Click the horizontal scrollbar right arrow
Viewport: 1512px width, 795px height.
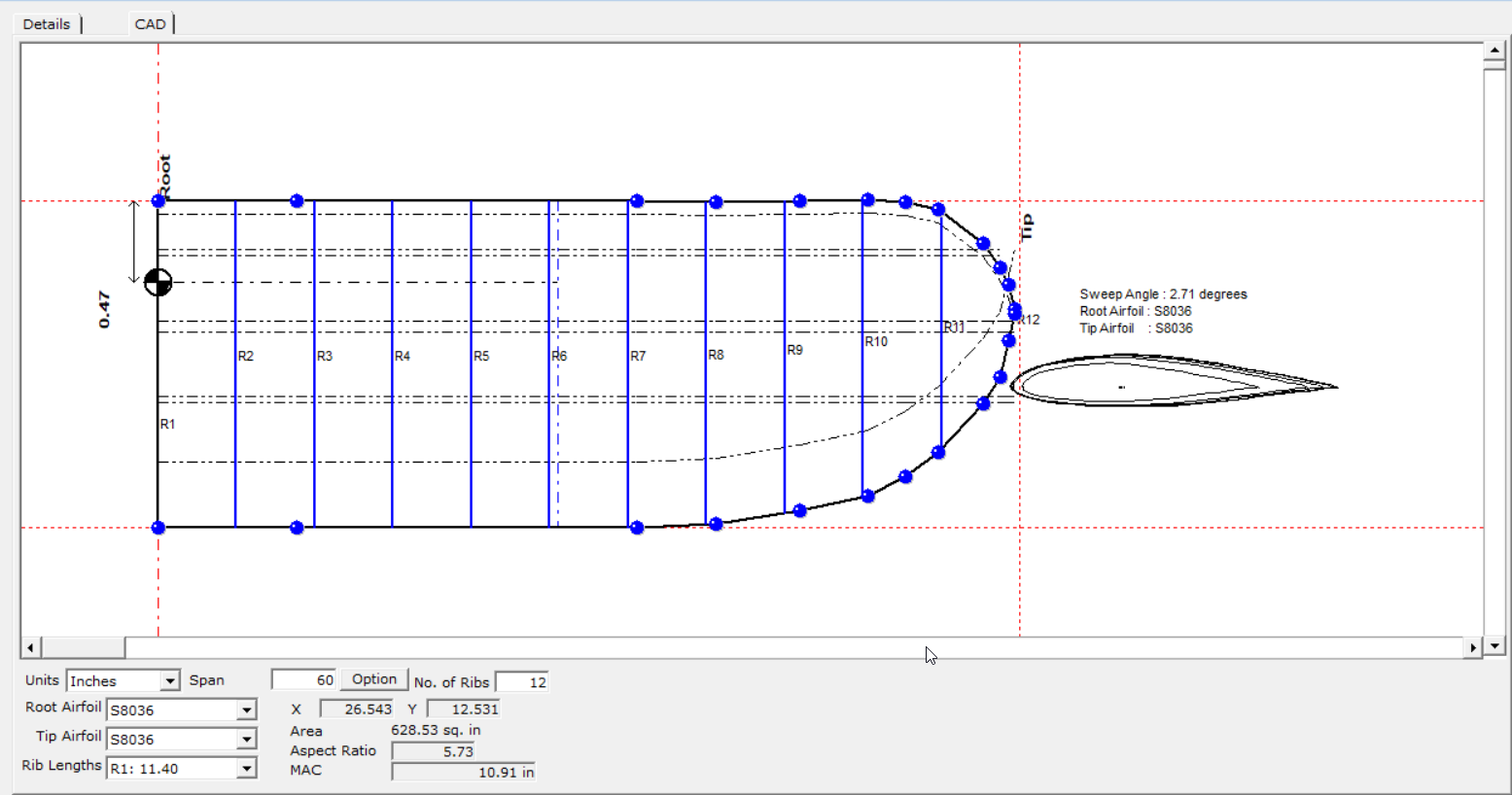point(1473,647)
